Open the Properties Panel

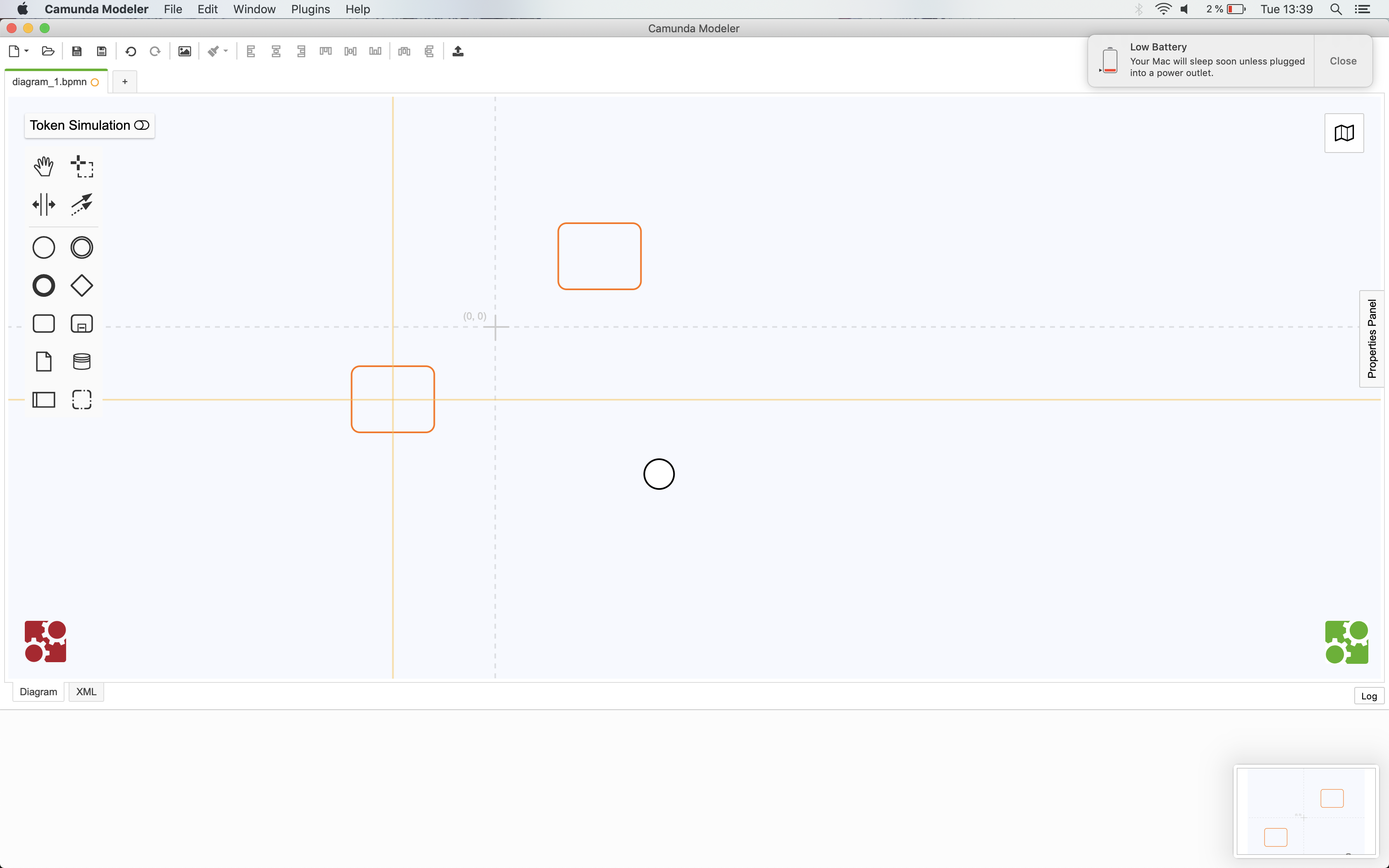pyautogui.click(x=1372, y=339)
